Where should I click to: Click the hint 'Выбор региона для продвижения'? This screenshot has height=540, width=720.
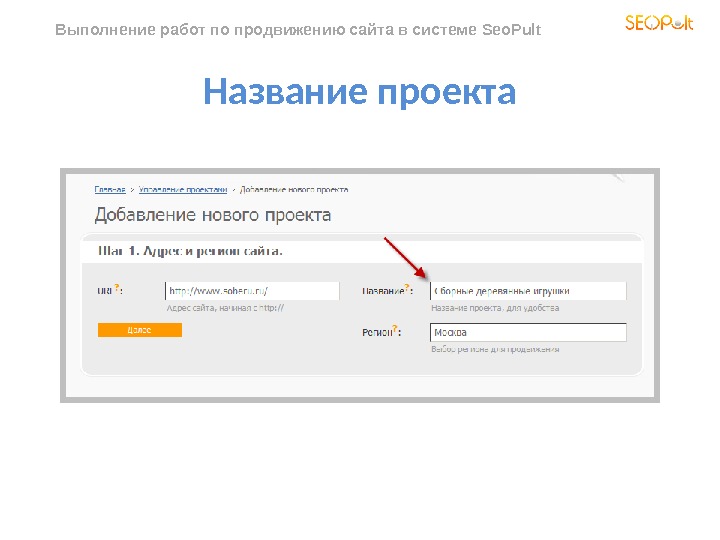[x=495, y=349]
